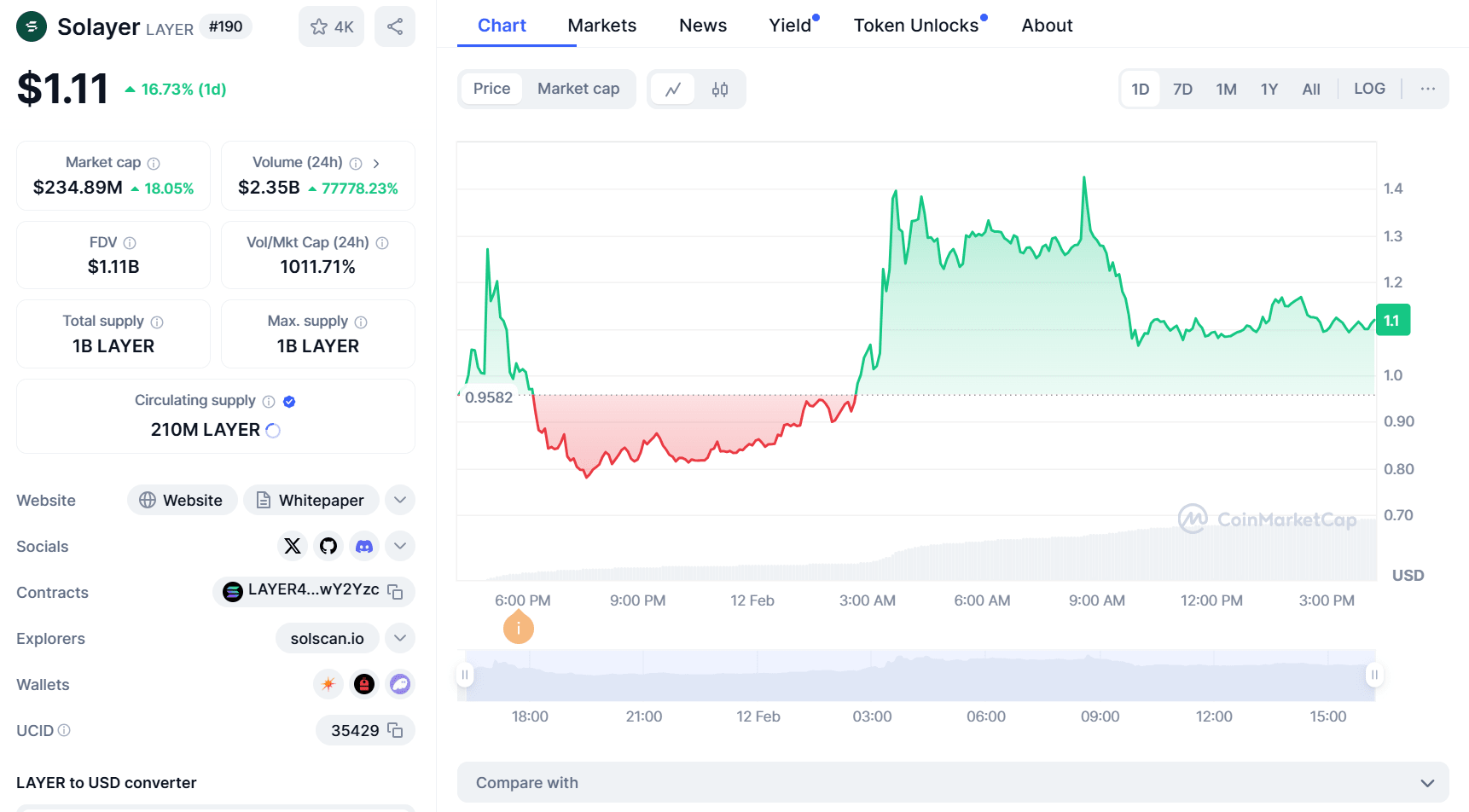Open the GitHub social link

328,546
